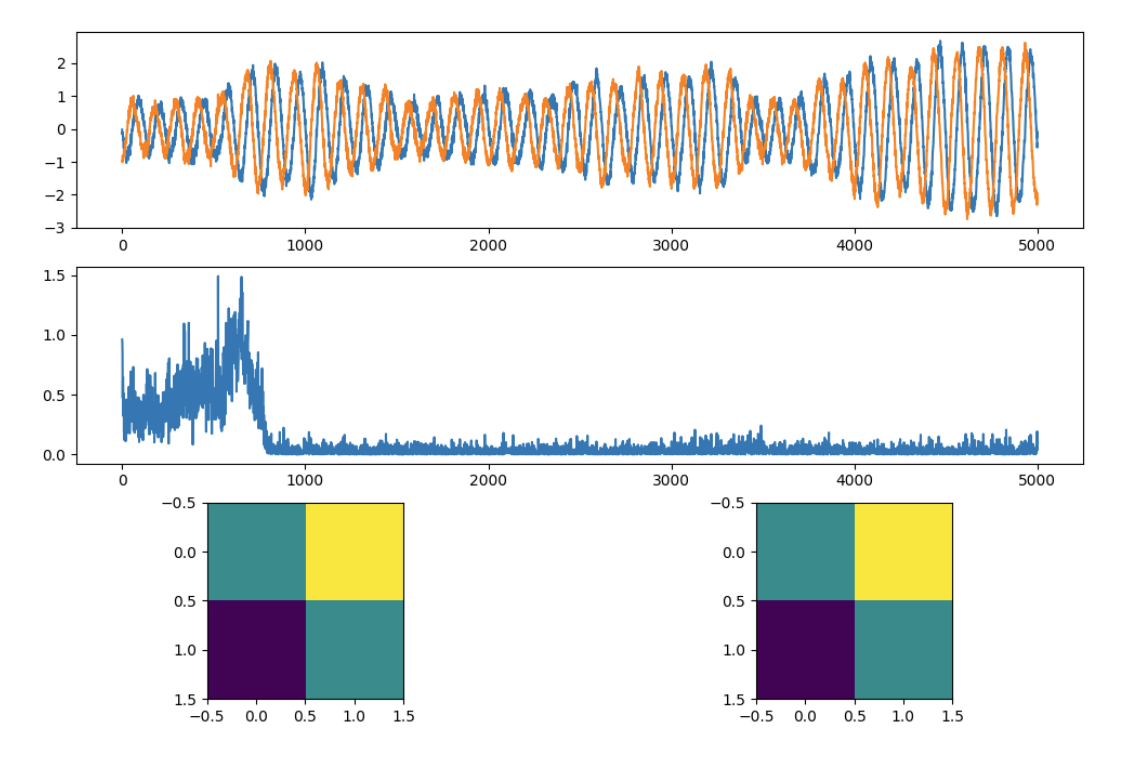
Task: Click the 2 y-axis label of the top plot
Action: pos(61,63)
